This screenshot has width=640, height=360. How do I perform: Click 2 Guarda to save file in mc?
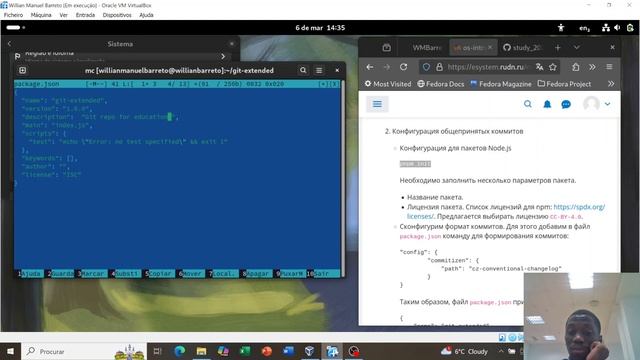[x=61, y=273]
